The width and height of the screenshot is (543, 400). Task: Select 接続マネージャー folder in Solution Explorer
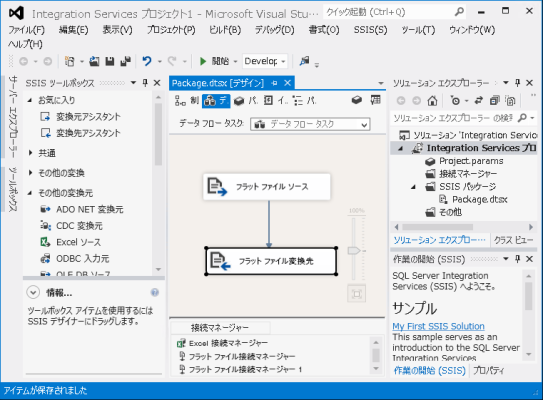[461, 174]
